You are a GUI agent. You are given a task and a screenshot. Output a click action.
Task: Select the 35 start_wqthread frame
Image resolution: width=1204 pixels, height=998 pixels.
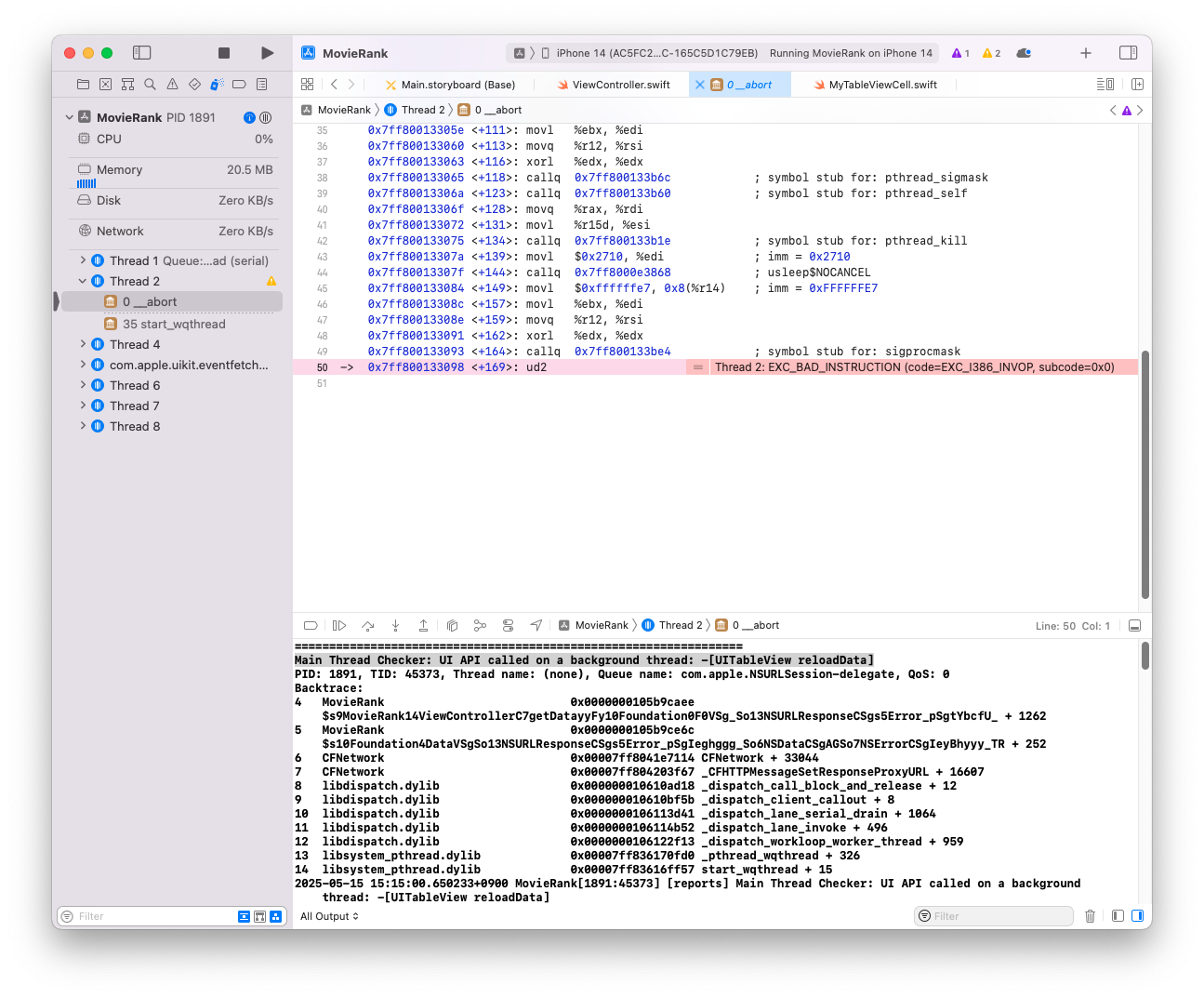click(174, 324)
